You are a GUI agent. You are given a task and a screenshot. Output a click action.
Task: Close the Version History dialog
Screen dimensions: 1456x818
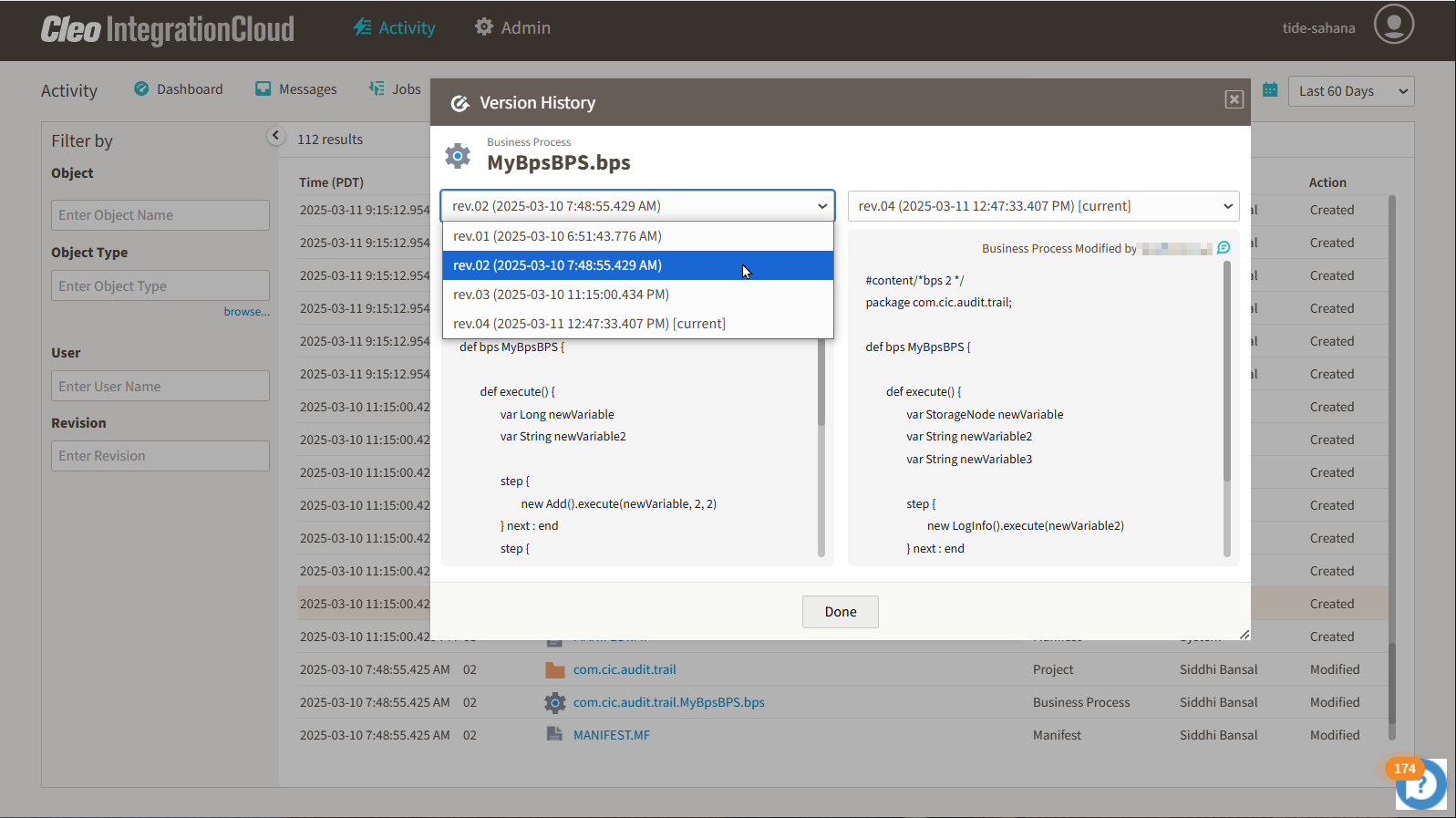point(1234,99)
